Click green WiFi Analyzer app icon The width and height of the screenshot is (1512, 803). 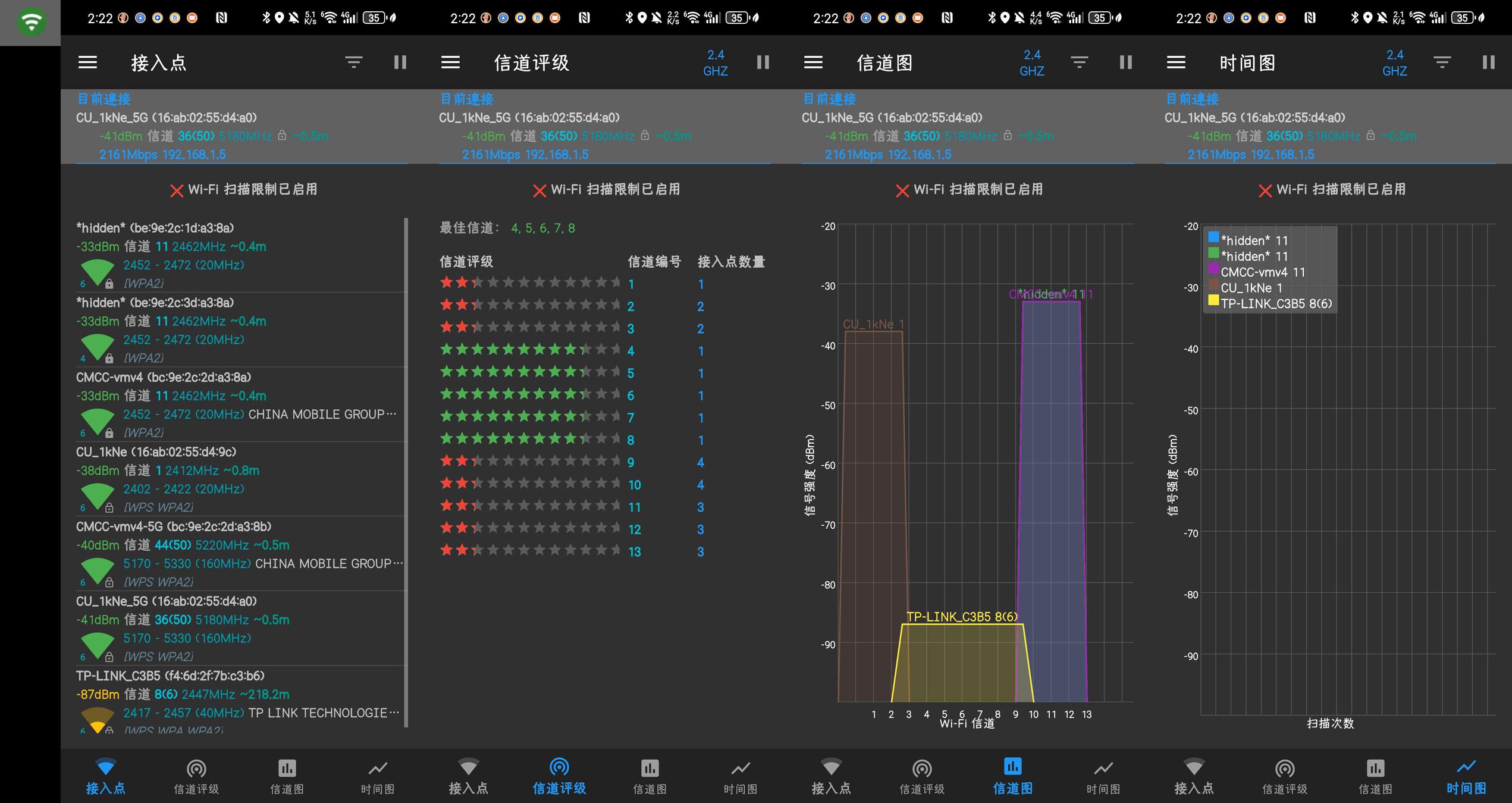pos(31,23)
